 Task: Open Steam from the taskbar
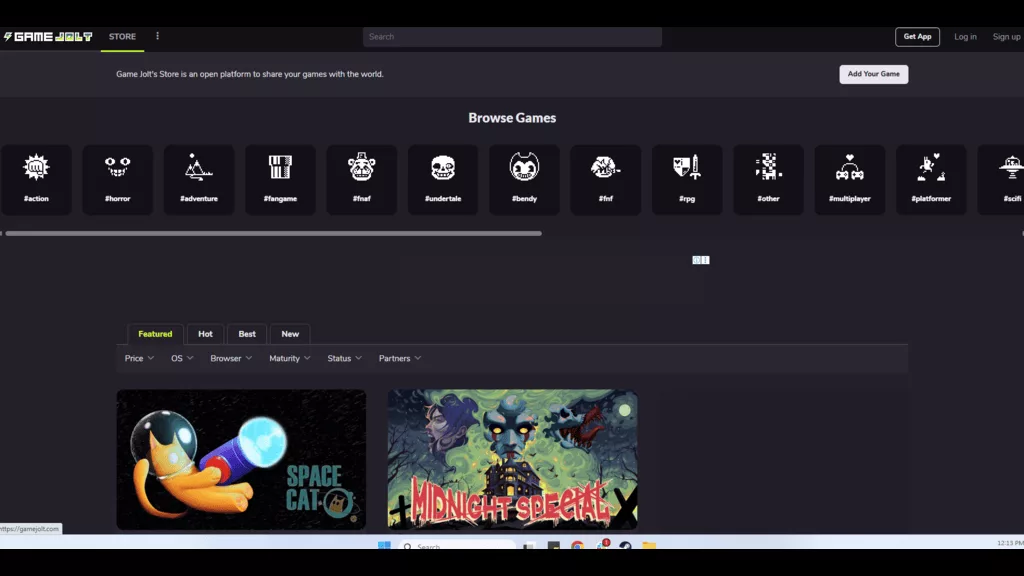625,545
